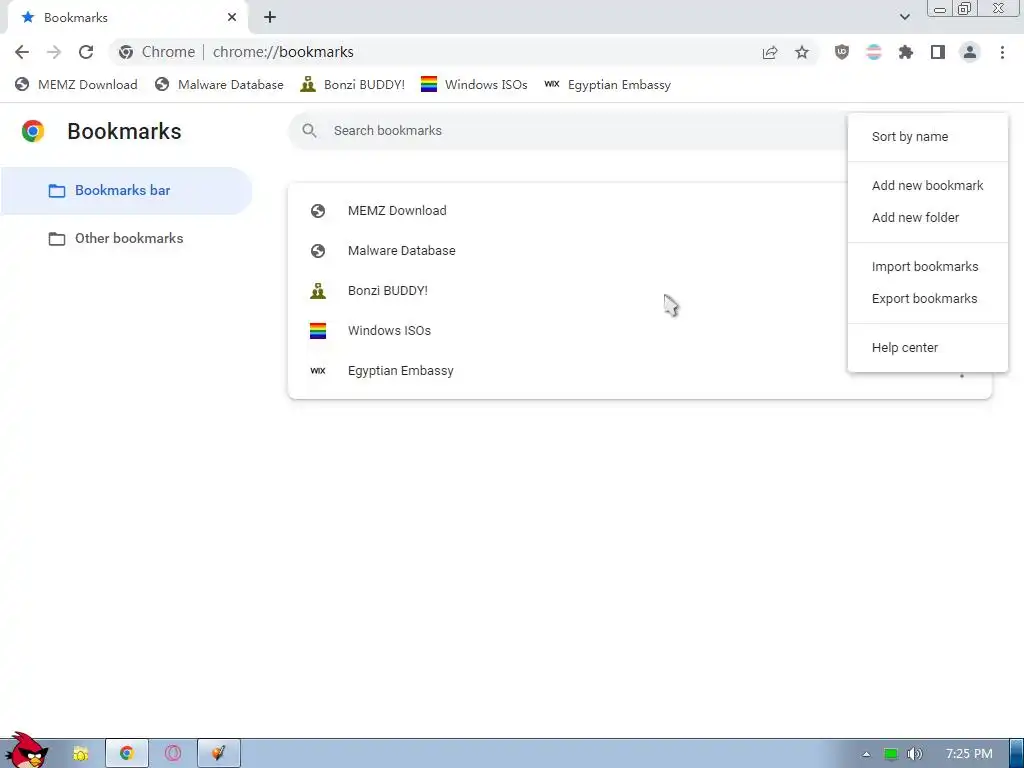
Task: Open Bonzi BUDDY! from bookmarks bar
Action: click(x=353, y=85)
